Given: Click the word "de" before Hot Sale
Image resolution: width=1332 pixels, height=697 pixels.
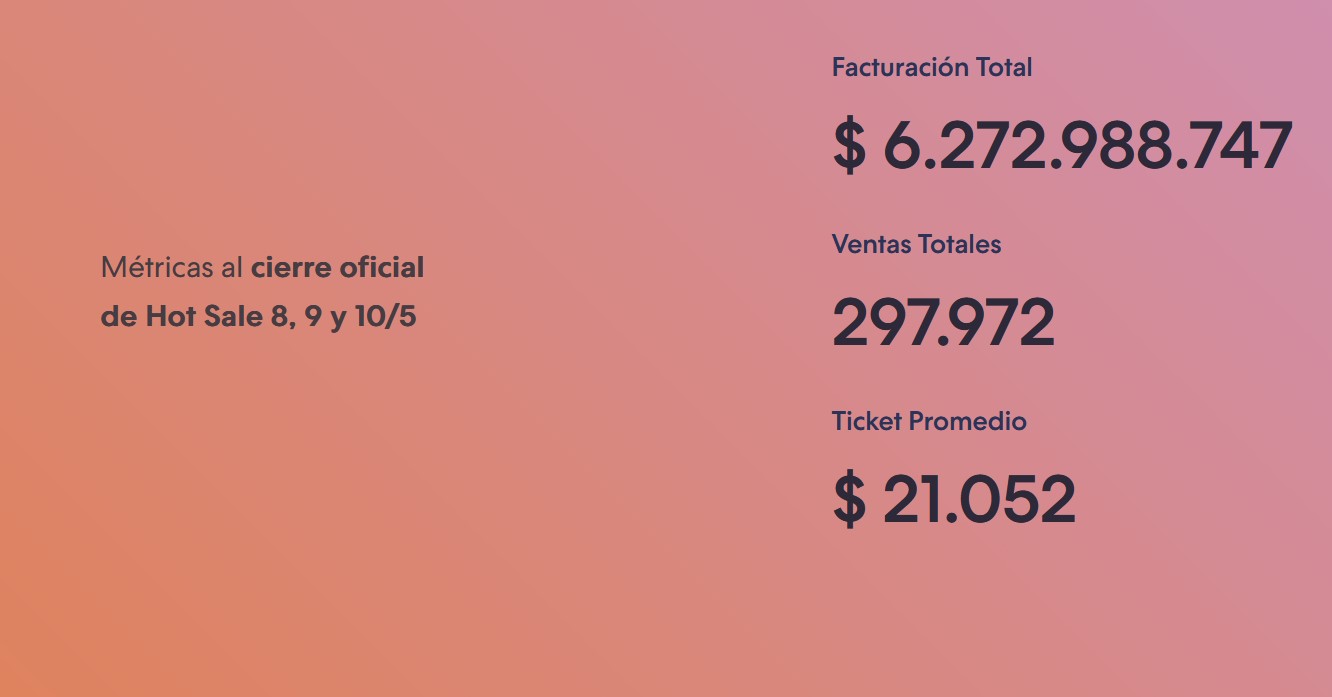Looking at the screenshot, I should click(x=119, y=317).
